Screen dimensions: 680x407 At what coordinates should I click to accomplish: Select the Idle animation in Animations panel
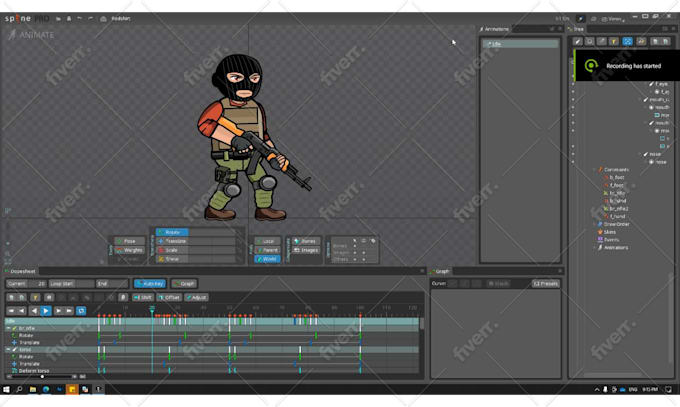point(520,44)
